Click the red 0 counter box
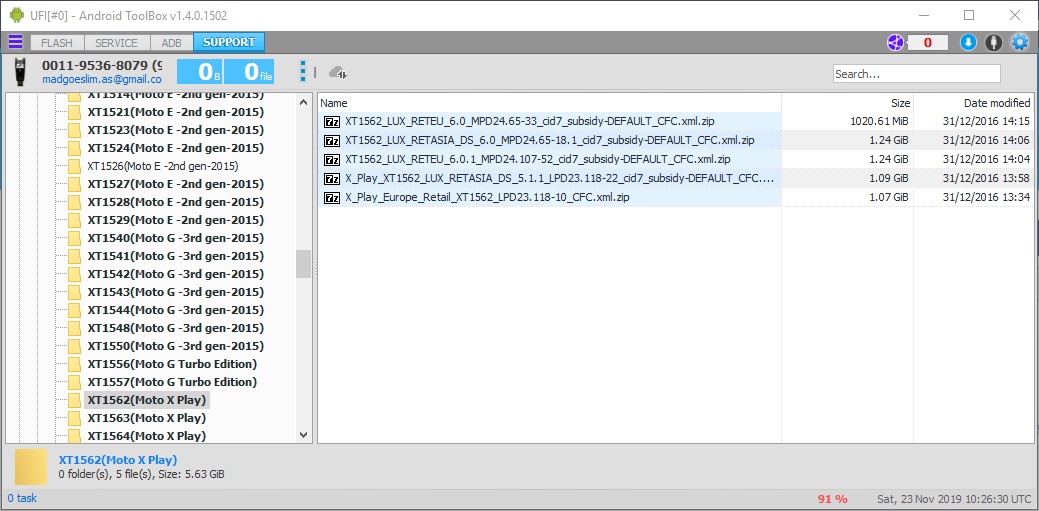Screen dimensions: 1039x511 click(927, 42)
